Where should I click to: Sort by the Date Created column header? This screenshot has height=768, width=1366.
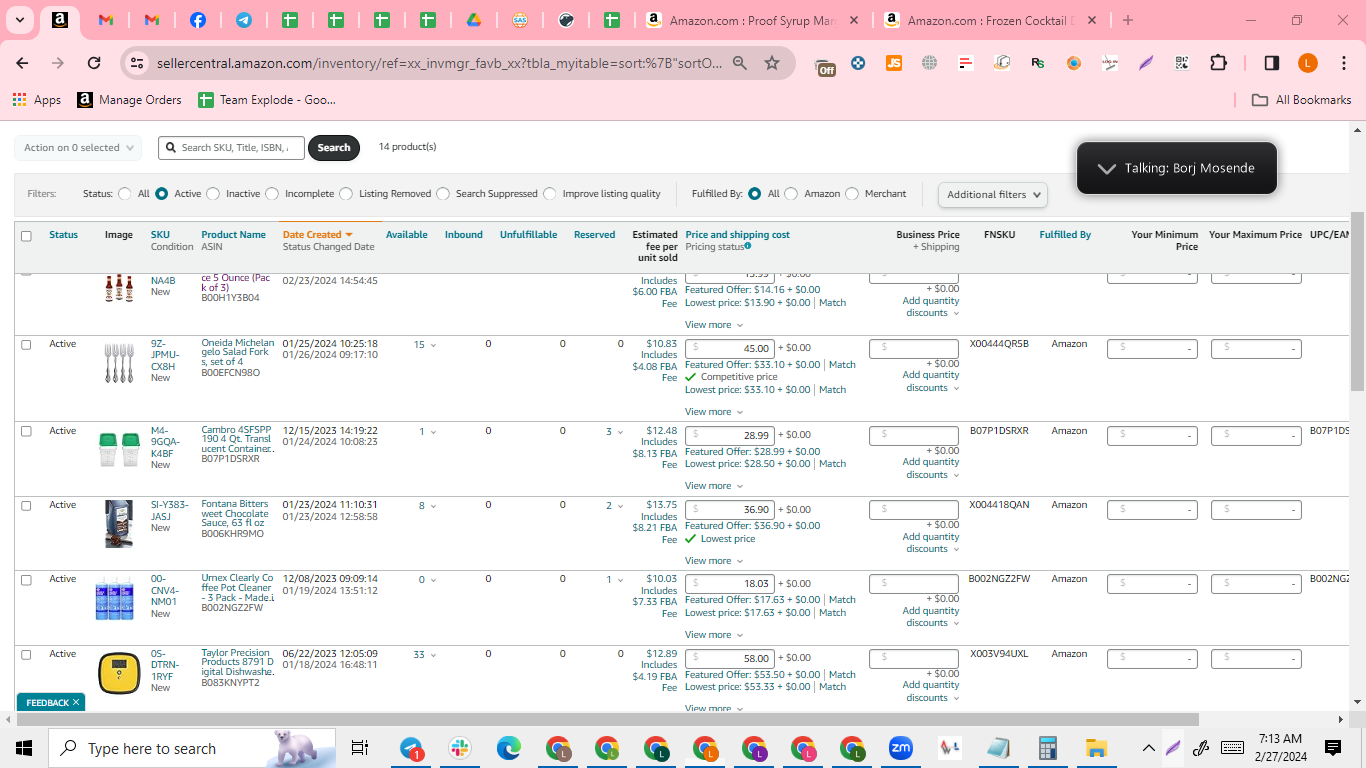317,235
